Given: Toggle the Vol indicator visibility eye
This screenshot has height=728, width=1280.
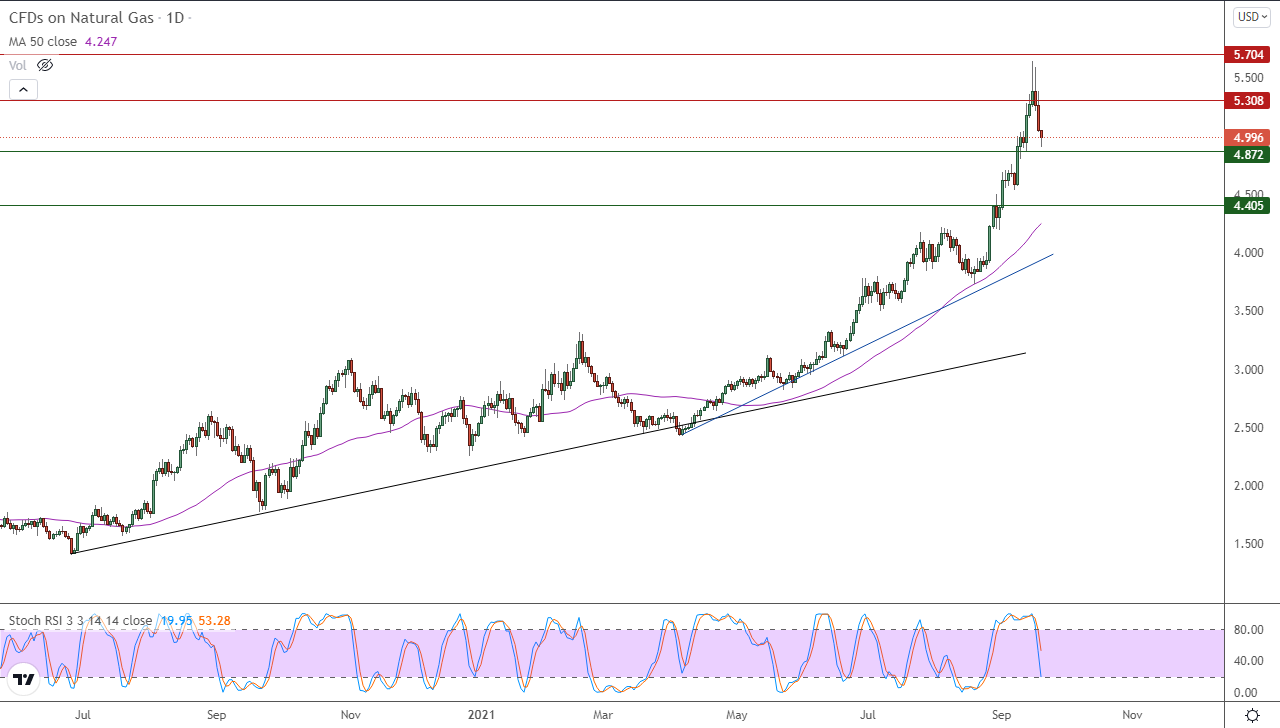Looking at the screenshot, I should pyautogui.click(x=45, y=65).
